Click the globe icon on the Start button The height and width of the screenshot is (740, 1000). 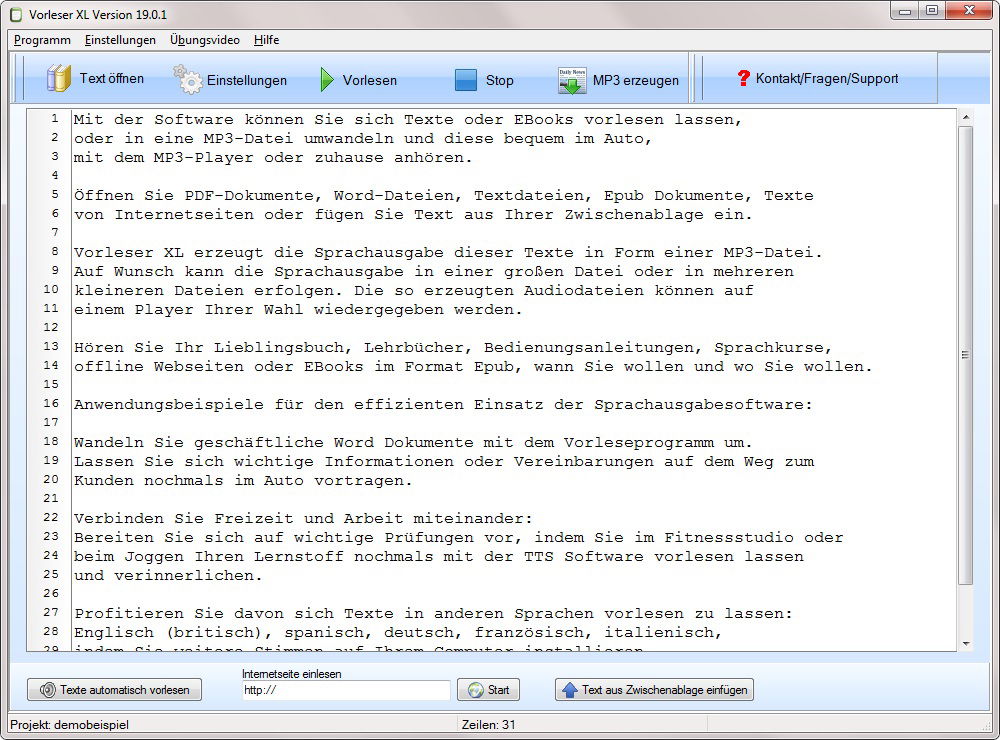point(476,690)
